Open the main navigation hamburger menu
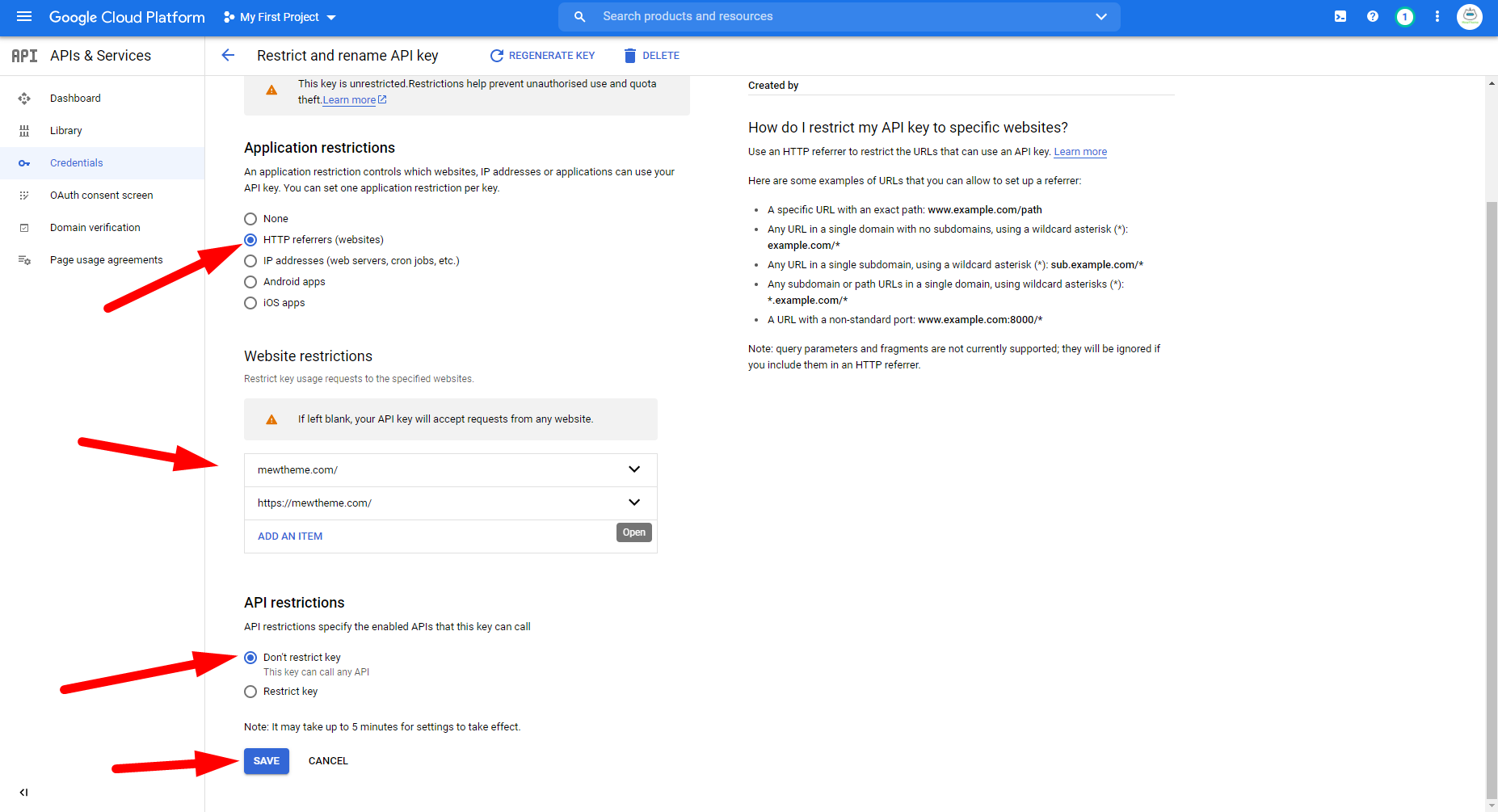 24,17
